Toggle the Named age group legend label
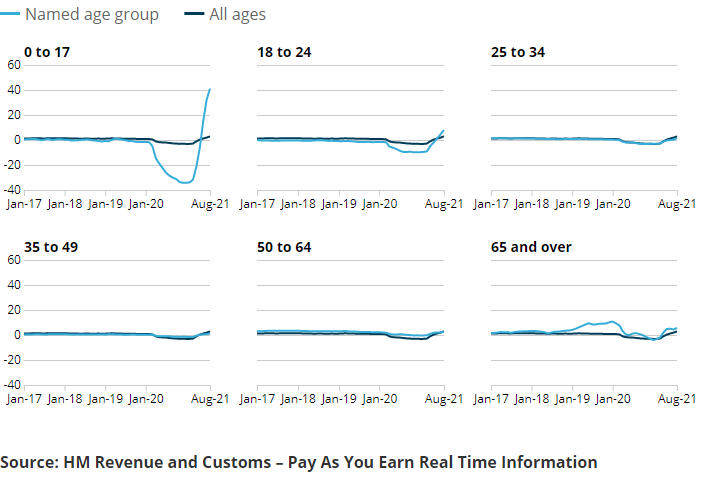This screenshot has height=495, width=706. pos(91,15)
